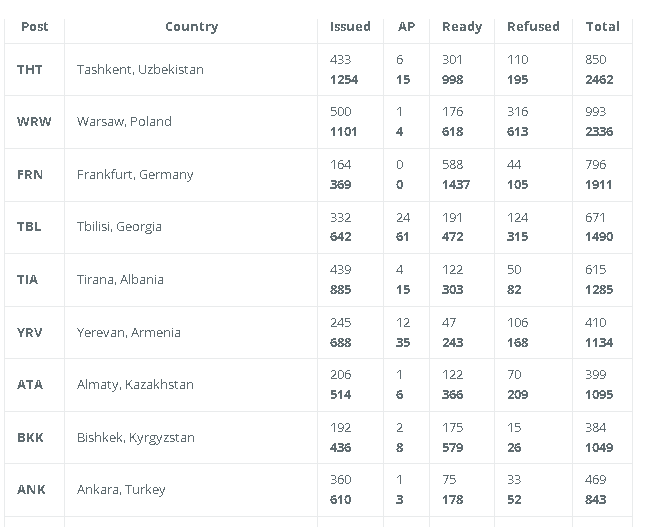The image size is (653, 527).
Task: Click the Post column header
Action: [x=35, y=27]
